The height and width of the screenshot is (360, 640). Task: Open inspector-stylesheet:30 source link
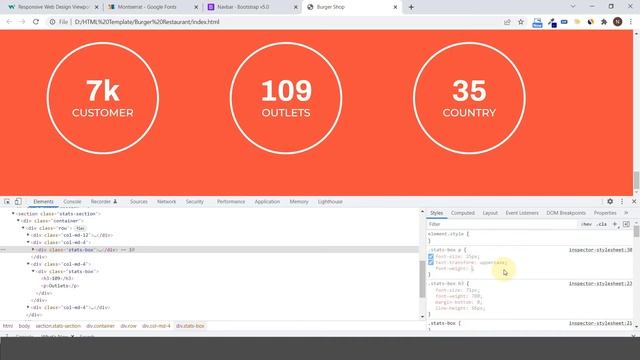600,250
